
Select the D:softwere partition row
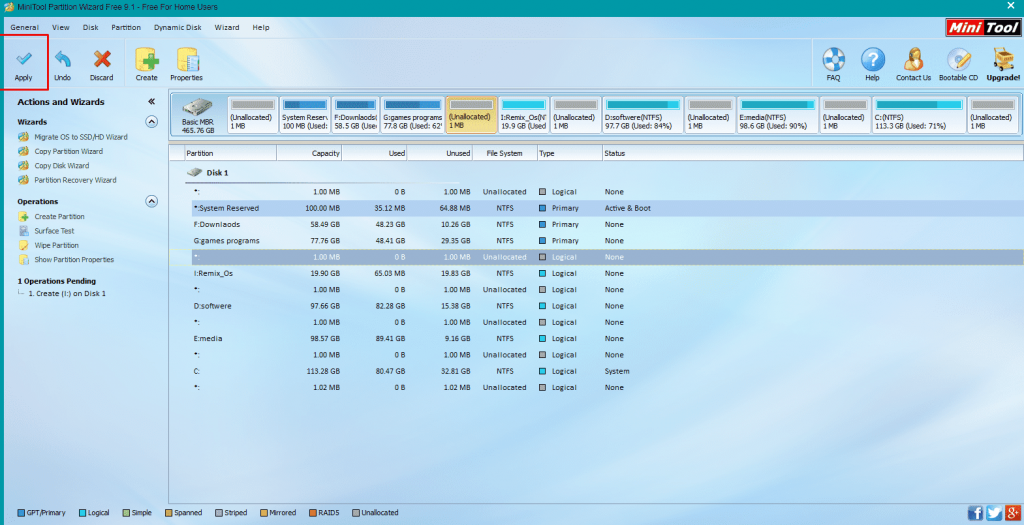(607, 306)
